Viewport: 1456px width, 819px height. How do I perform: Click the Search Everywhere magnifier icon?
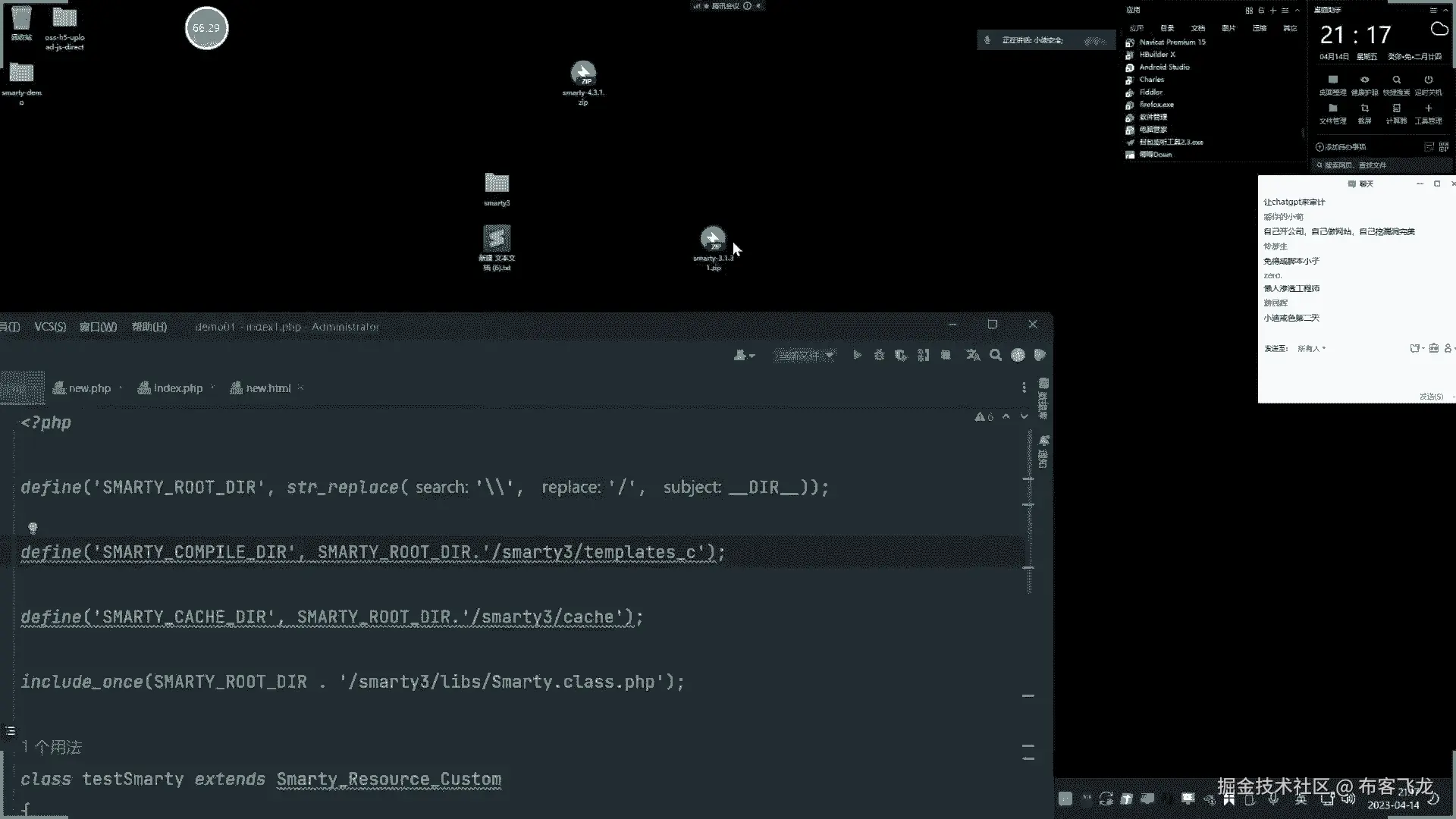tap(996, 355)
